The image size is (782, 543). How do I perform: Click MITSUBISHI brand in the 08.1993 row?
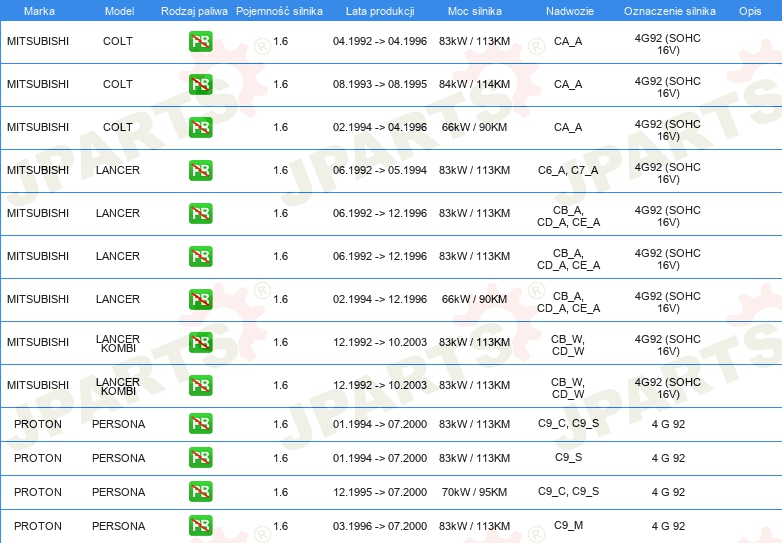(38, 84)
